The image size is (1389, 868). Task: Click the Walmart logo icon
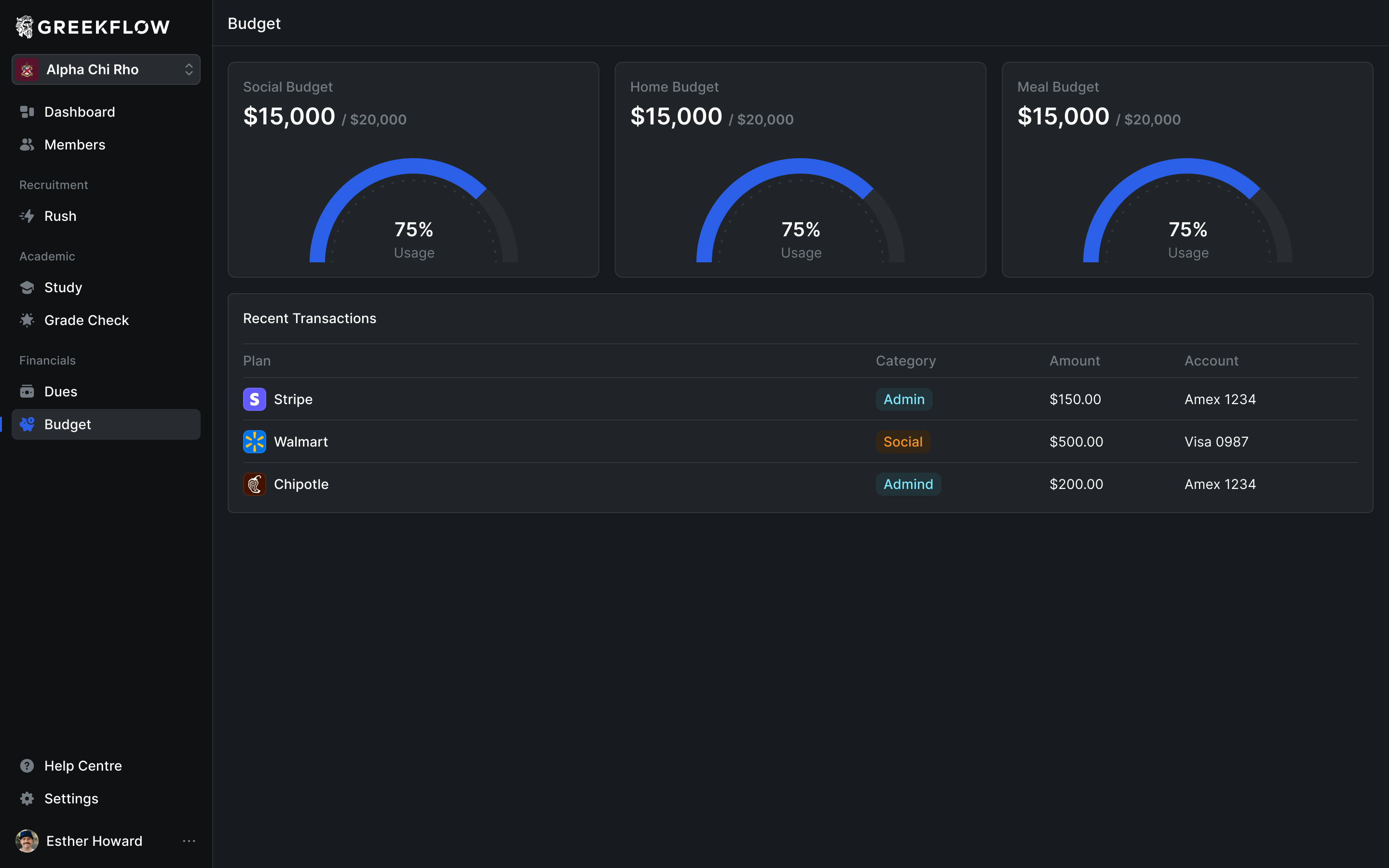(x=254, y=441)
